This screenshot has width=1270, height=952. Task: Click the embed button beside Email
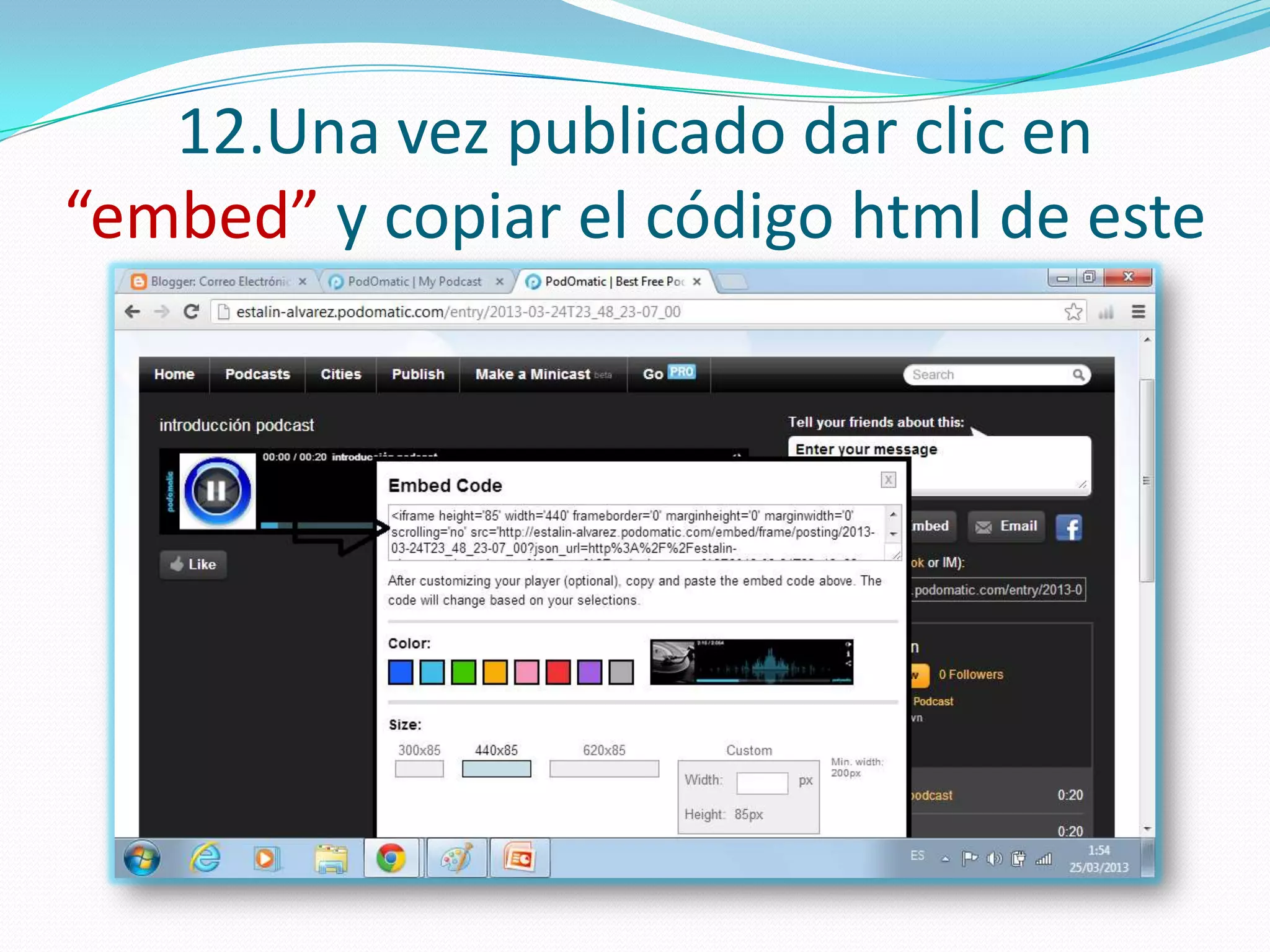[933, 526]
